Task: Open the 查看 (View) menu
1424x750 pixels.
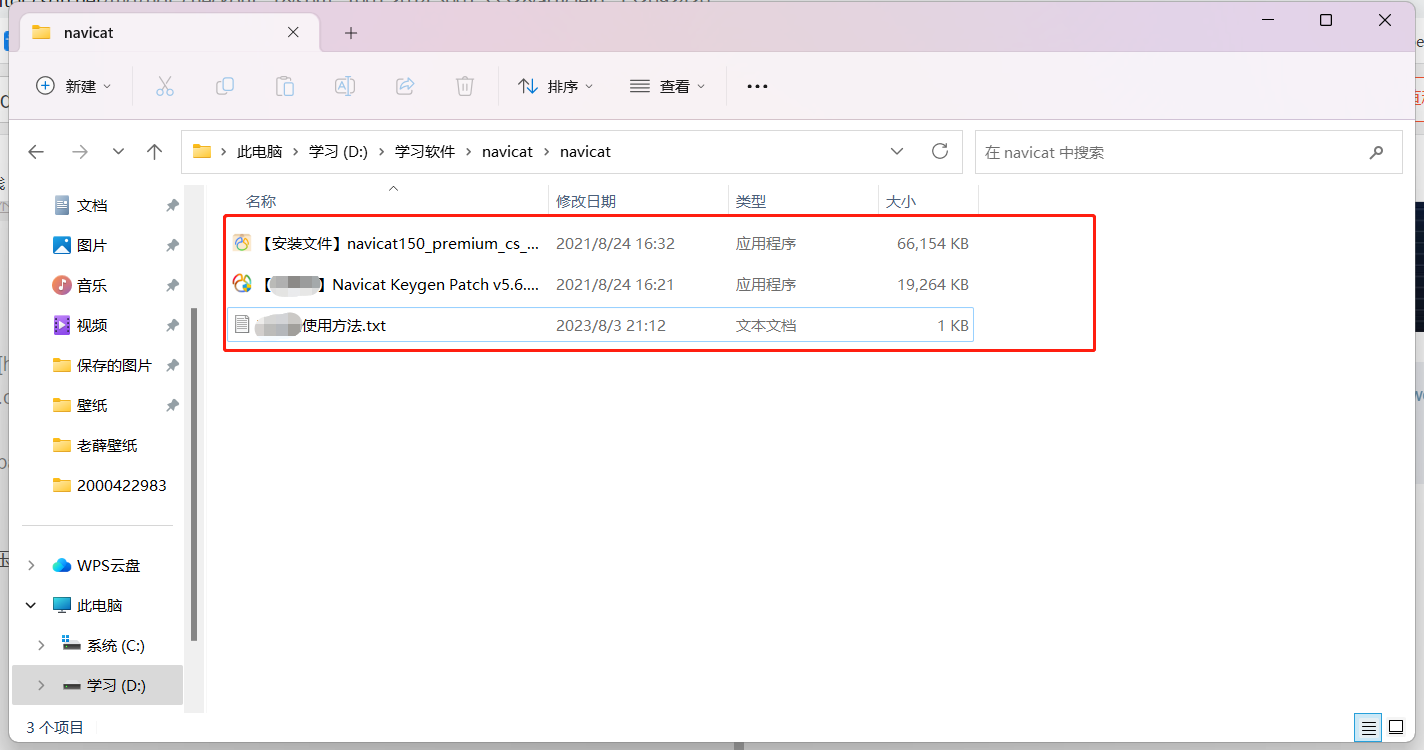Action: pos(667,86)
